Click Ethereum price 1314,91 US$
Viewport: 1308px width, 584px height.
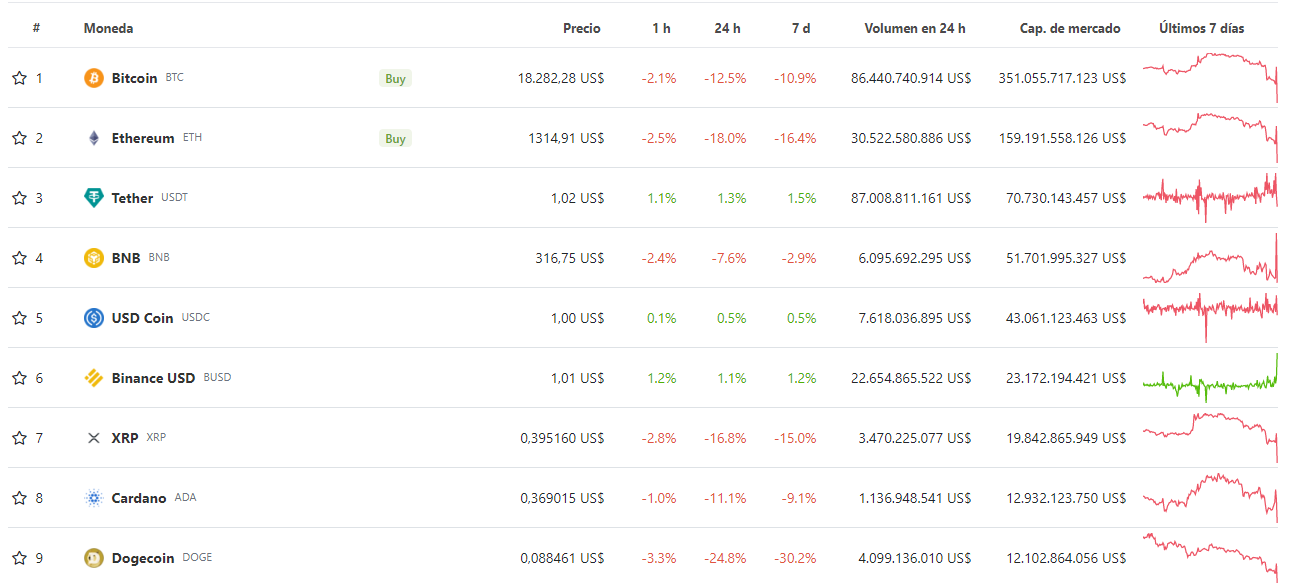(566, 138)
